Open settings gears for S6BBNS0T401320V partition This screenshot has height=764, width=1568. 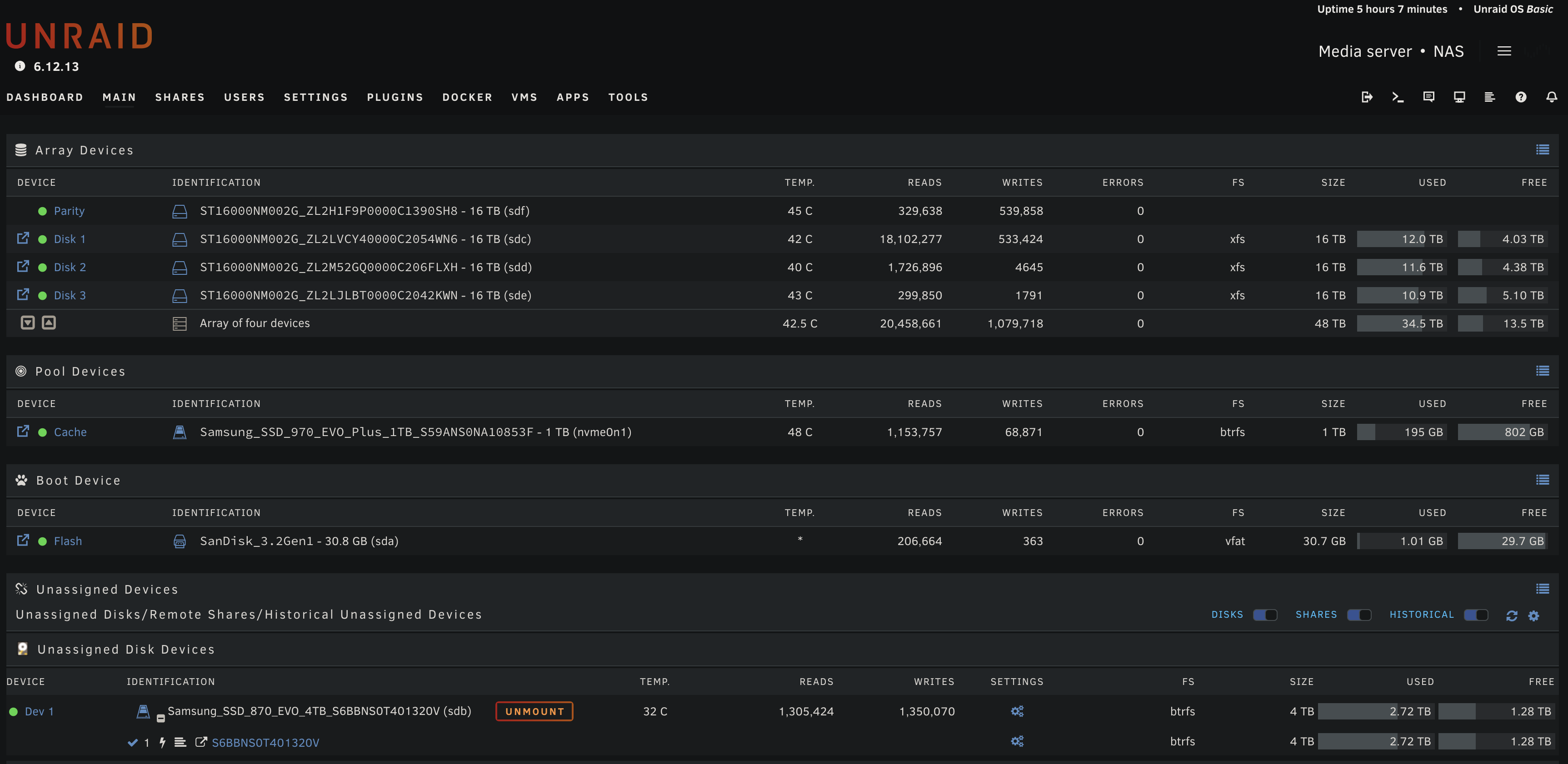(x=1017, y=741)
